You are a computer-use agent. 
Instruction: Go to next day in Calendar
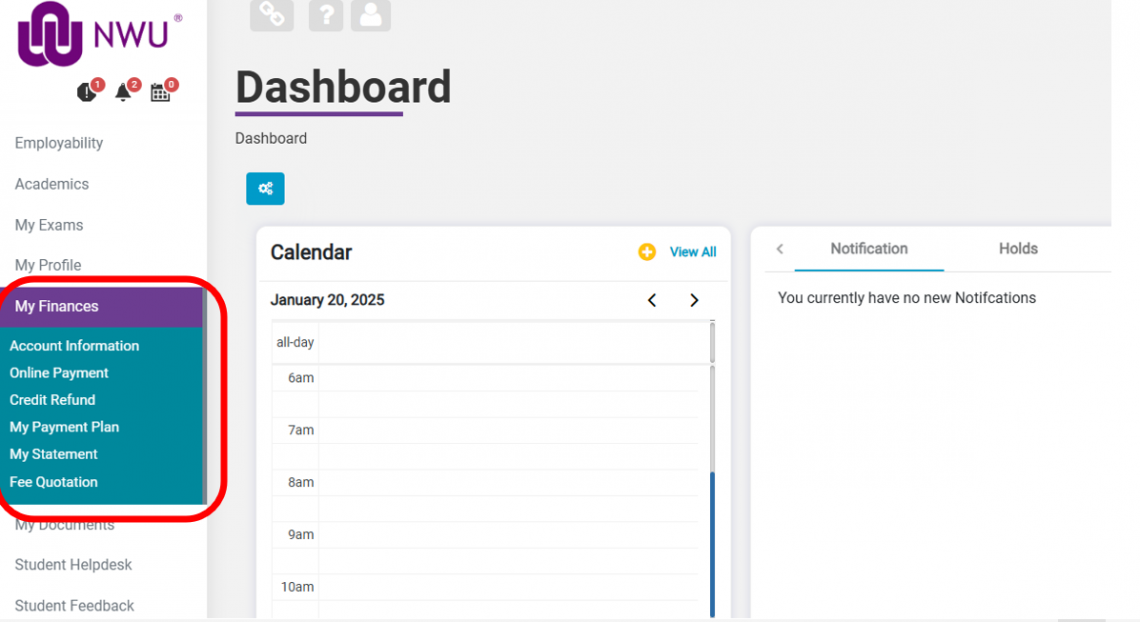[694, 300]
